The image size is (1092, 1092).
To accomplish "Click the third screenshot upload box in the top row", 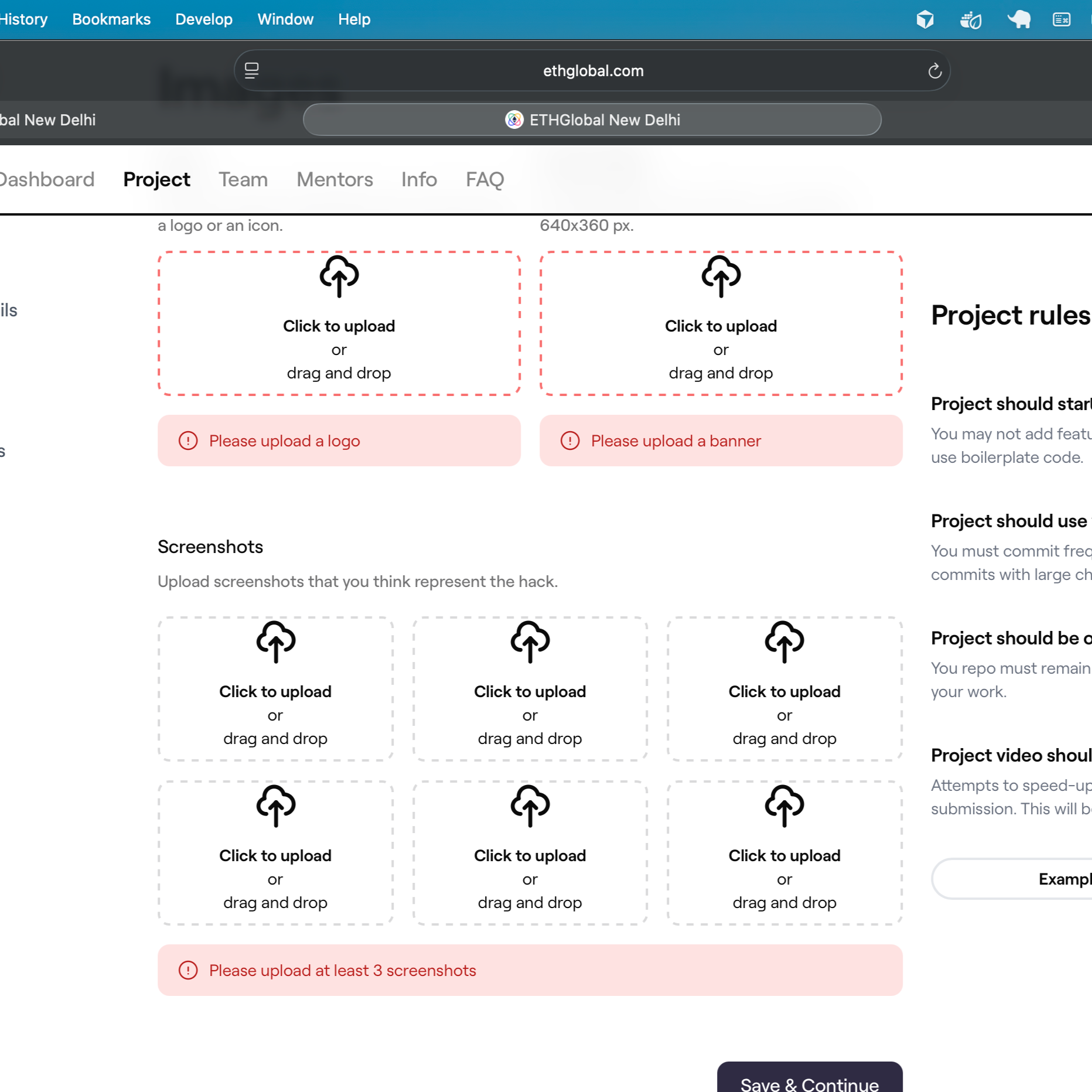I will (x=784, y=689).
